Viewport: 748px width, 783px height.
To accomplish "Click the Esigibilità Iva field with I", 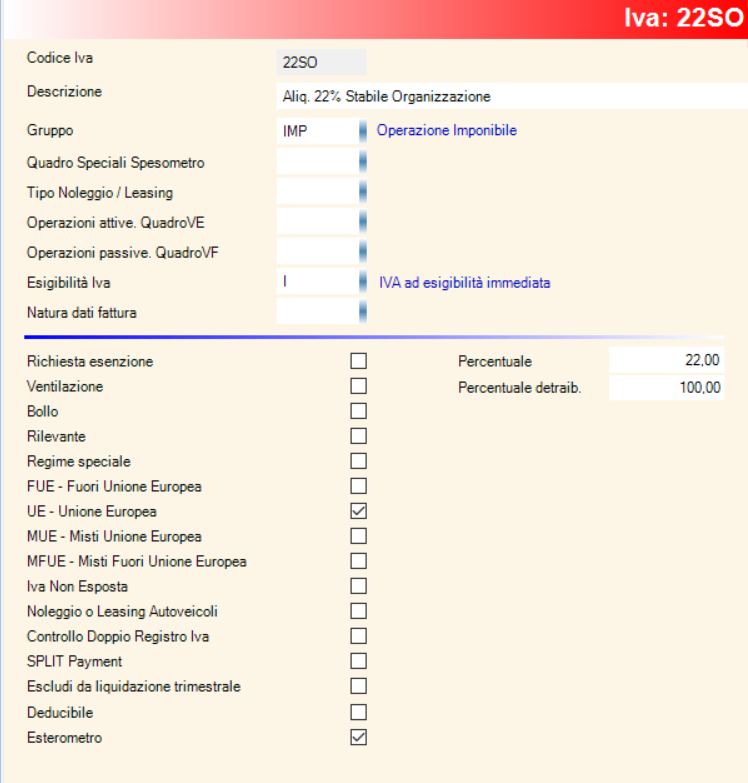I will pos(318,282).
